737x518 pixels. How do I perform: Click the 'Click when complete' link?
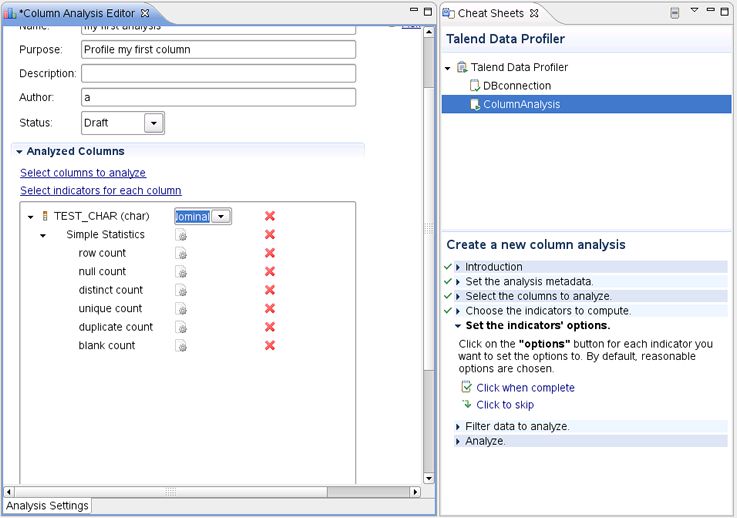pos(525,388)
